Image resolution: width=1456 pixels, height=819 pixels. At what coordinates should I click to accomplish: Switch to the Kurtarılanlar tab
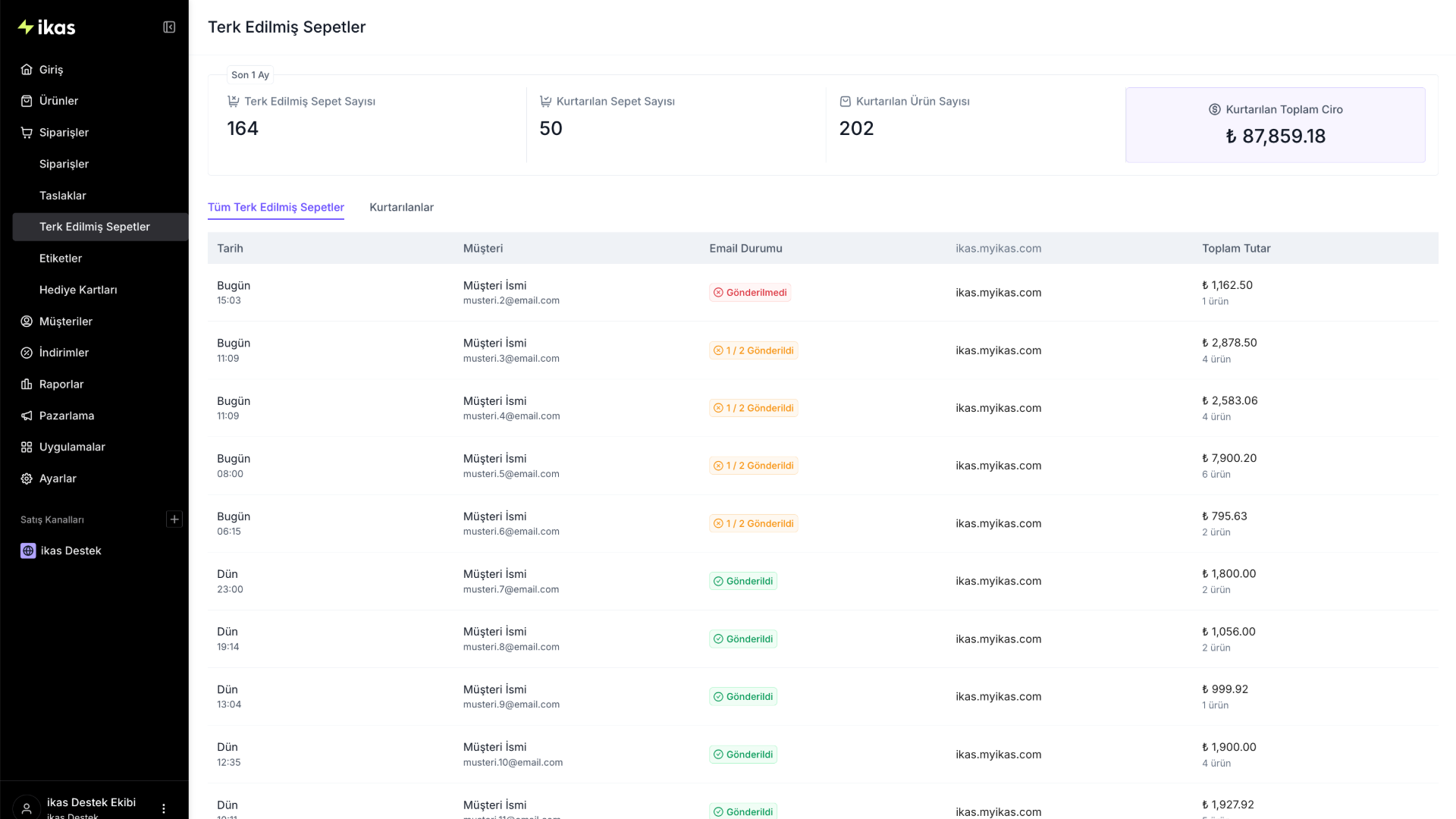click(401, 207)
